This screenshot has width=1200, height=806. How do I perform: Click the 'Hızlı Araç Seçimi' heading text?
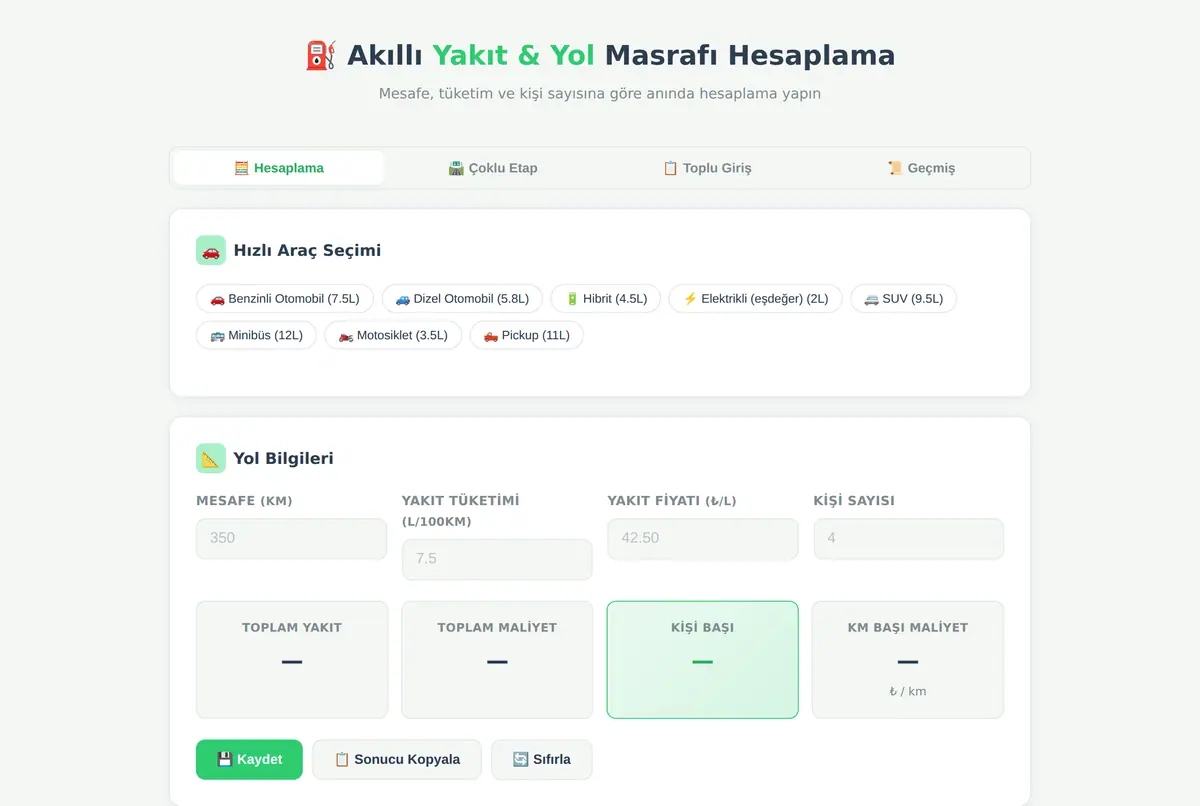click(x=307, y=251)
